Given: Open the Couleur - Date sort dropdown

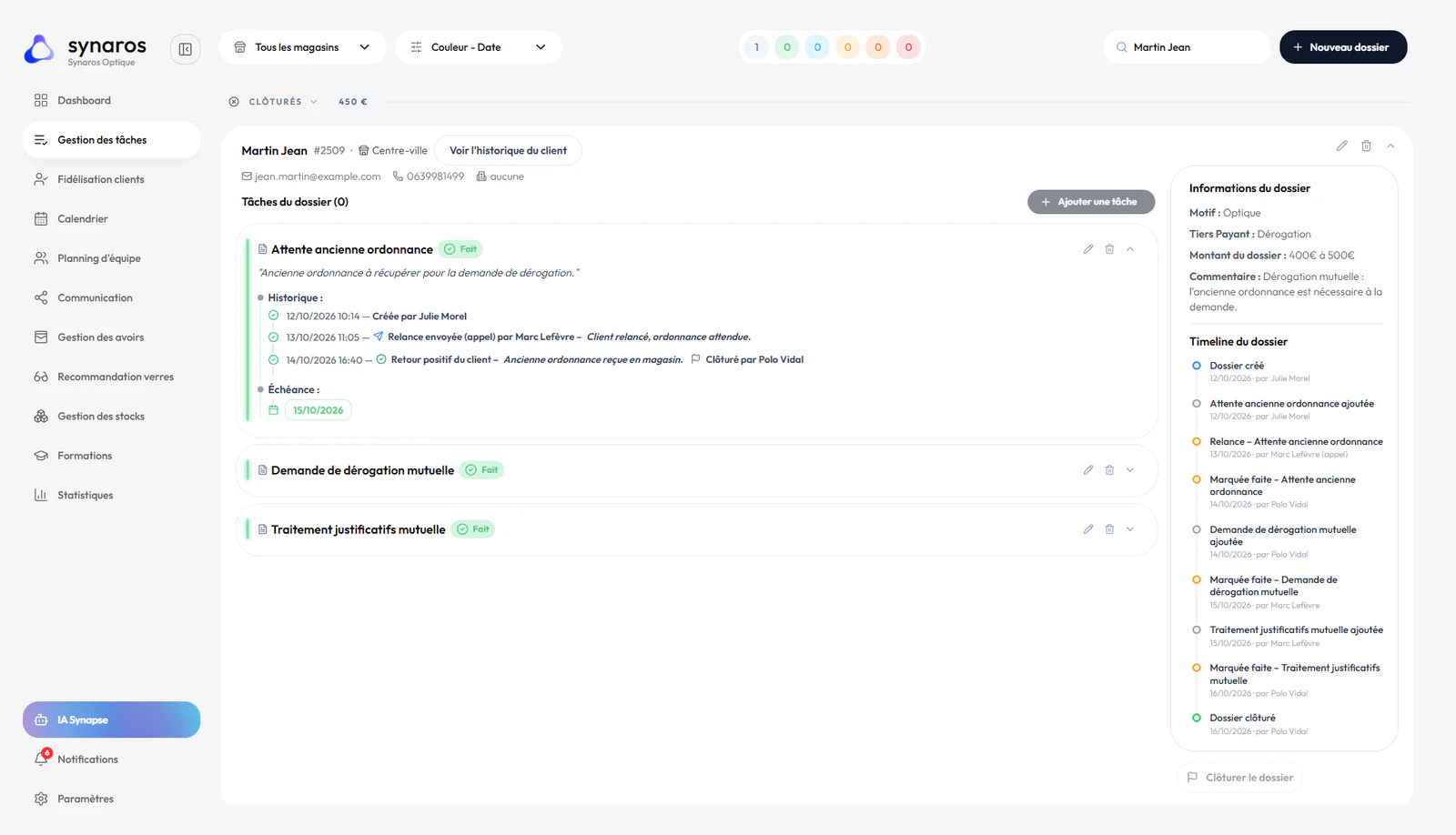Looking at the screenshot, I should [x=479, y=47].
